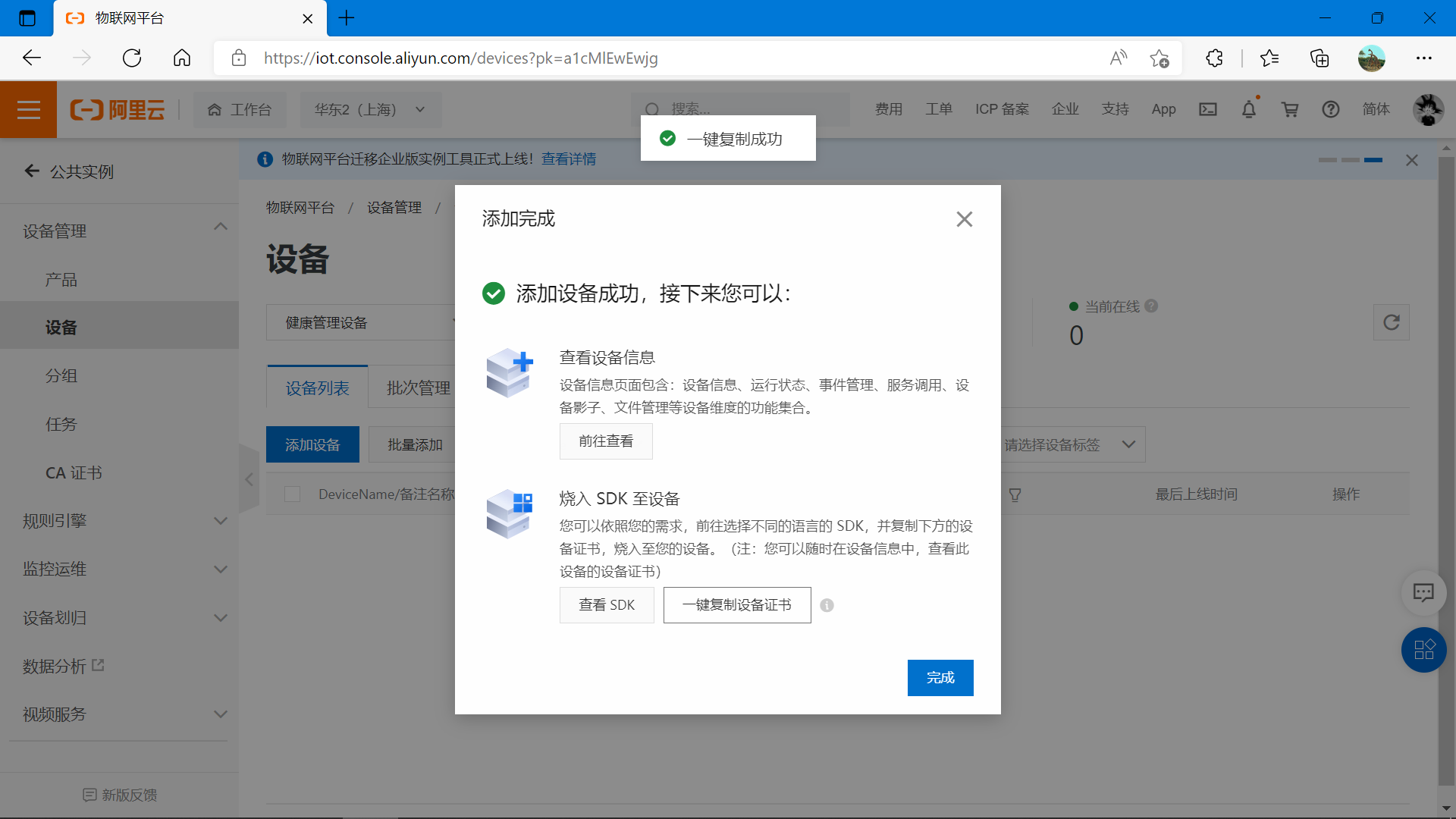Click the browser refresh button
Image resolution: width=1456 pixels, height=819 pixels.
[132, 58]
